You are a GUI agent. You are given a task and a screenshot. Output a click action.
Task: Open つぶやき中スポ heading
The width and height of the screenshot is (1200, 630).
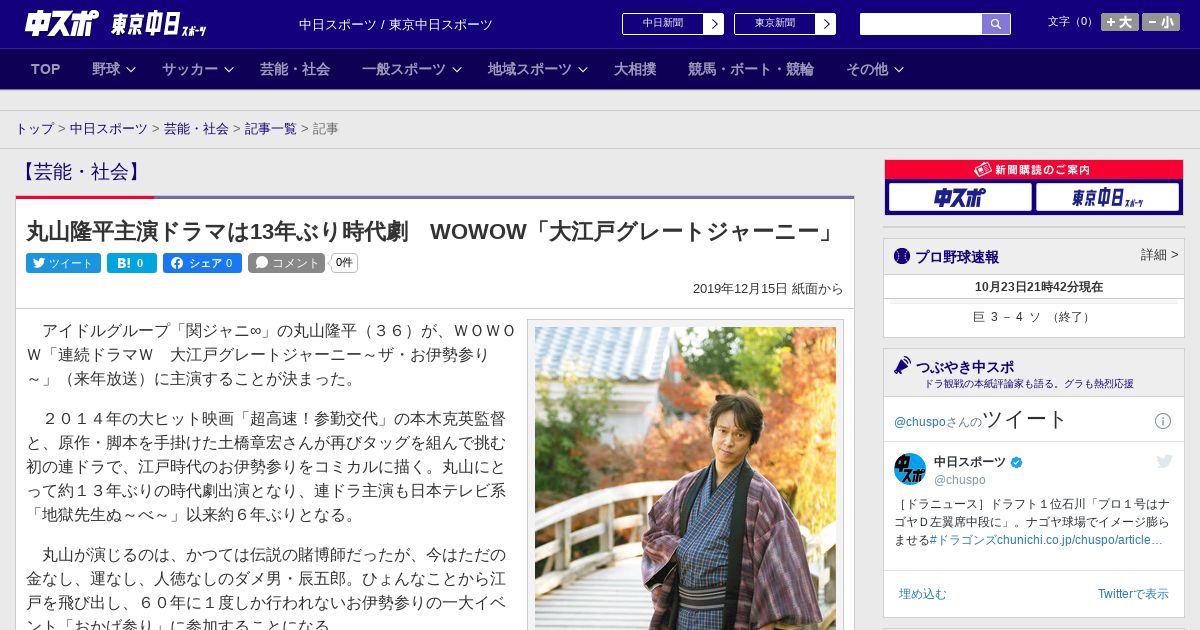point(964,367)
